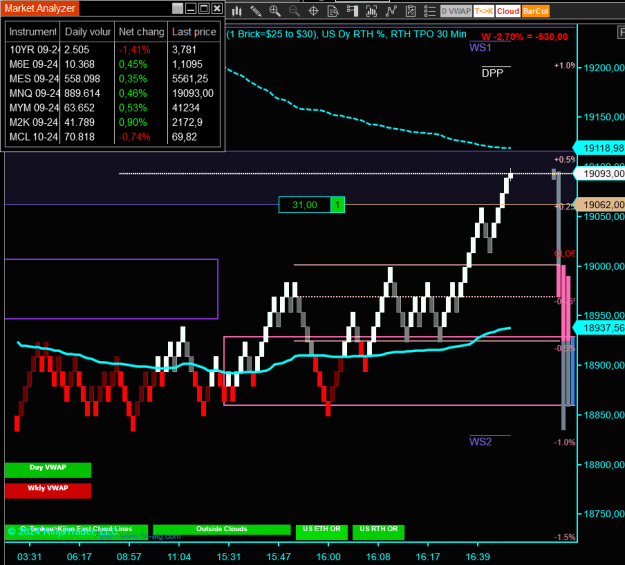Viewport: 625px width, 565px height.
Task: Toggle the Cloud toolbar button
Action: pyautogui.click(x=508, y=11)
